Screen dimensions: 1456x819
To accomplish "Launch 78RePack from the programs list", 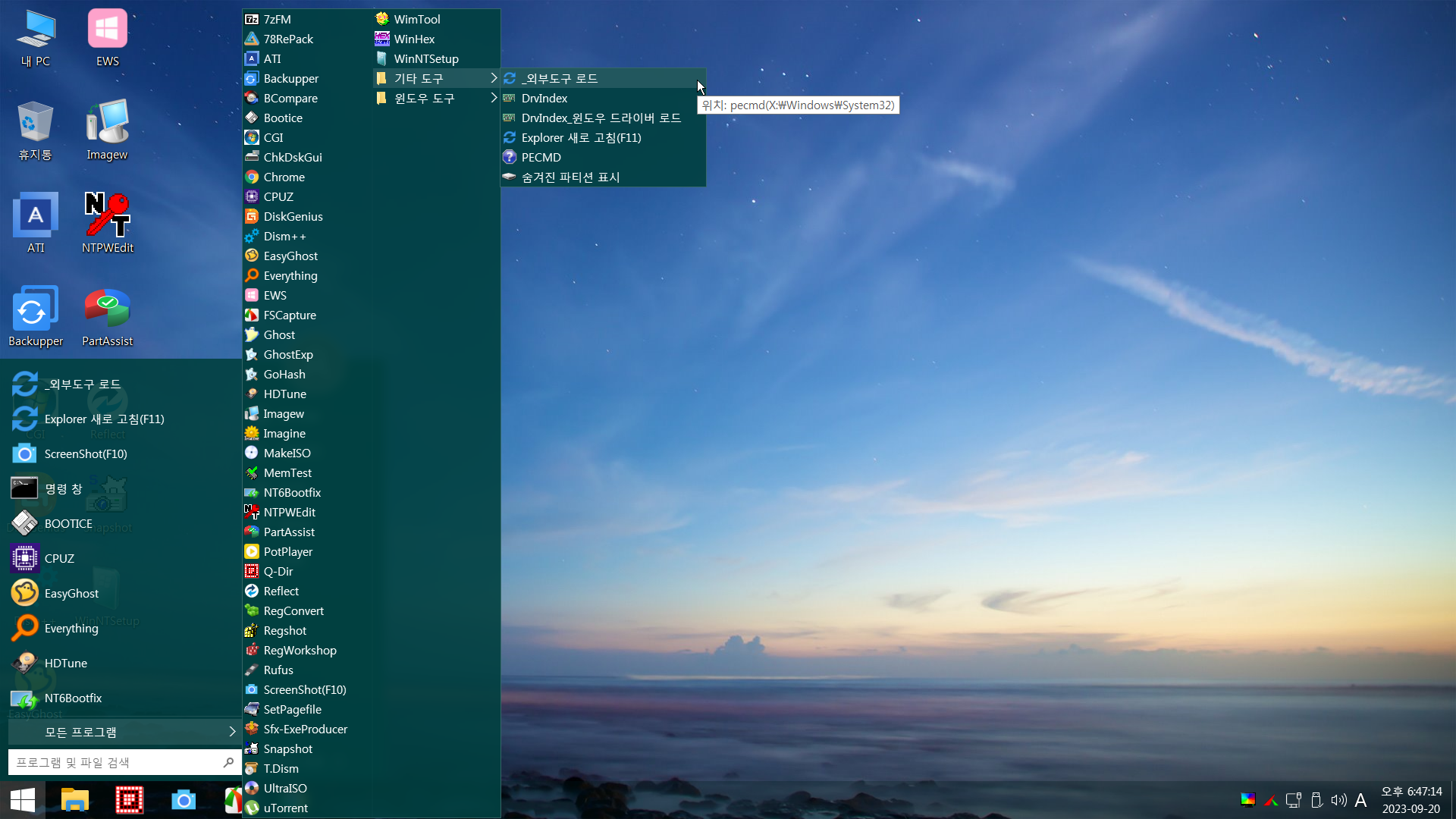I will pos(306,39).
